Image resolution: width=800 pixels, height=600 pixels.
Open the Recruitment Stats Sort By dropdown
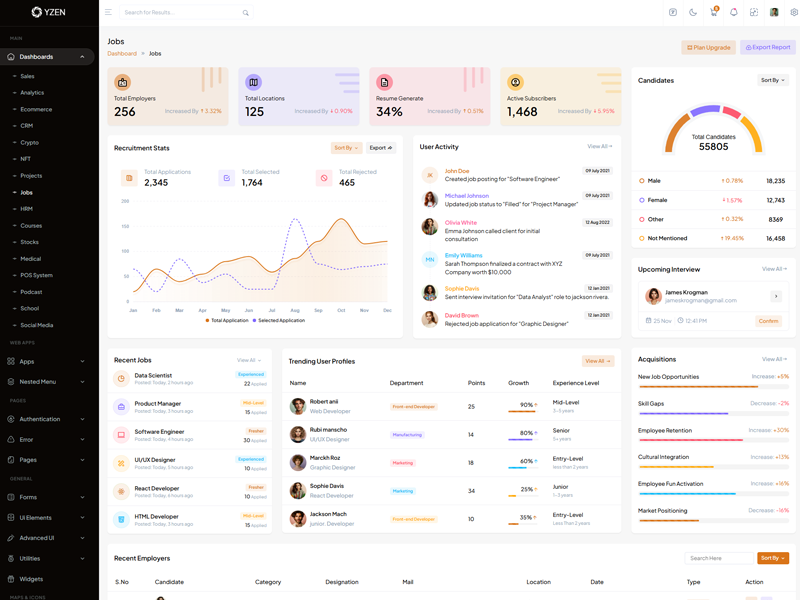345,148
